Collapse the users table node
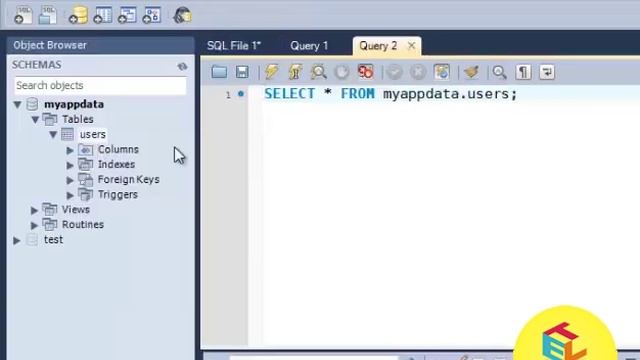 (53, 135)
